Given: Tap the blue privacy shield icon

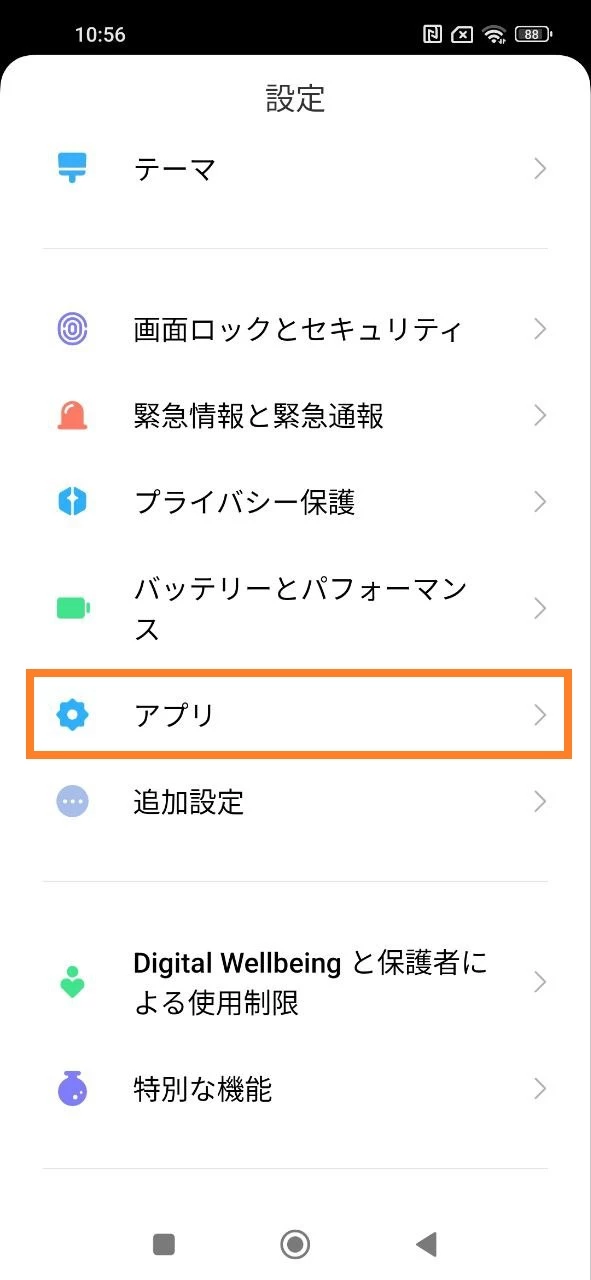Looking at the screenshot, I should coord(73,501).
